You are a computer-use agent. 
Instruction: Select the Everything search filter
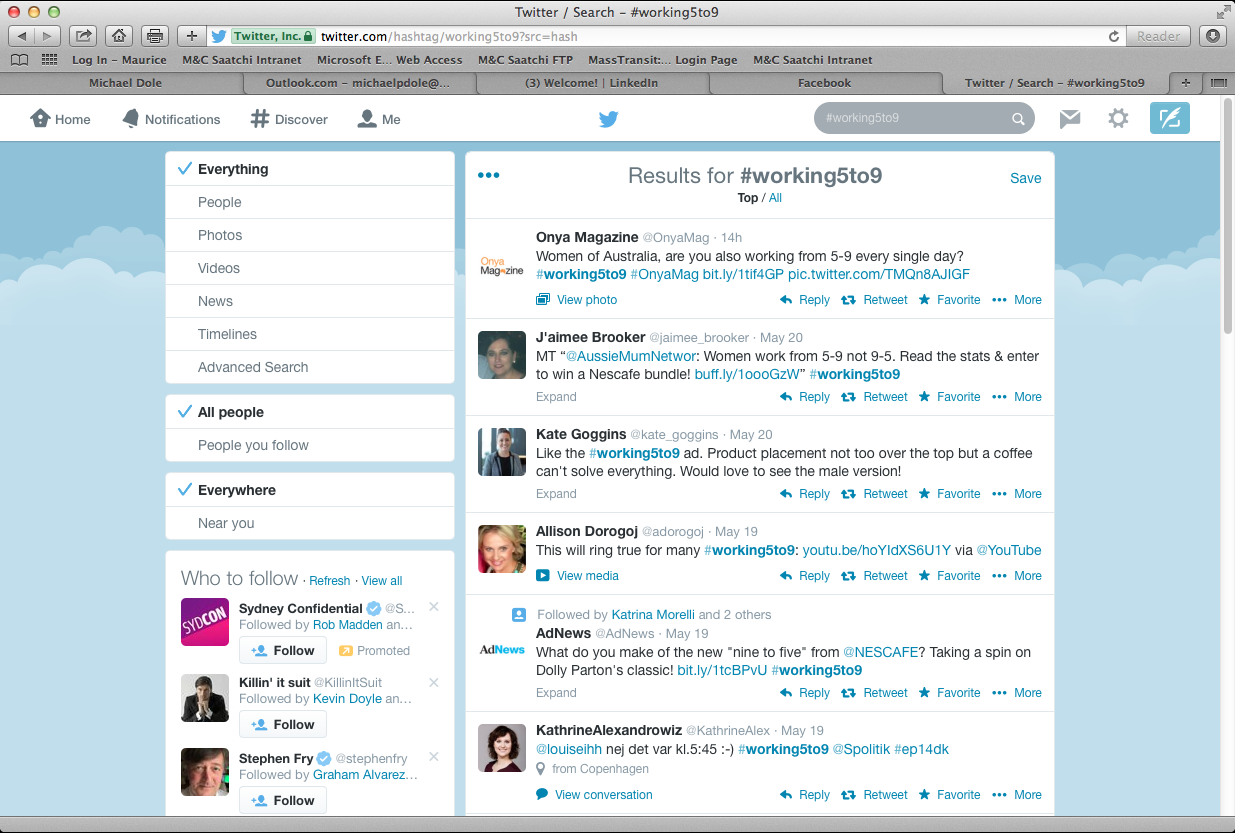(x=310, y=169)
